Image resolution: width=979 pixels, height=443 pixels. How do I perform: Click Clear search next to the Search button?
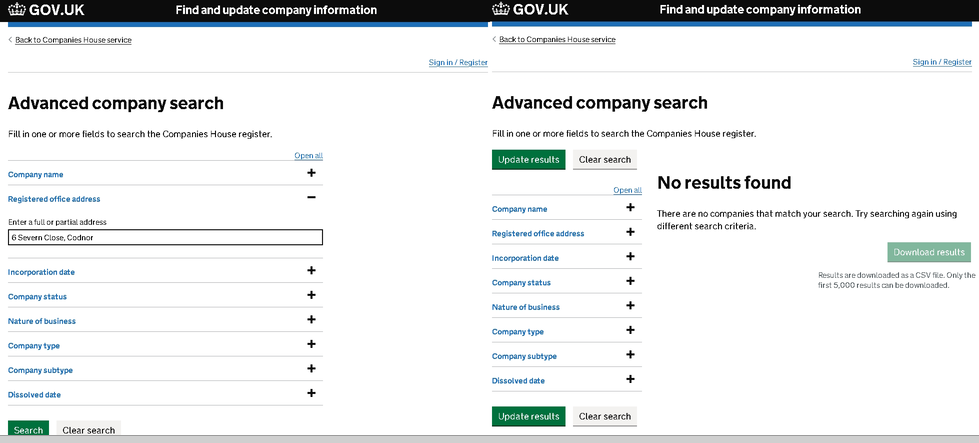pyautogui.click(x=88, y=431)
